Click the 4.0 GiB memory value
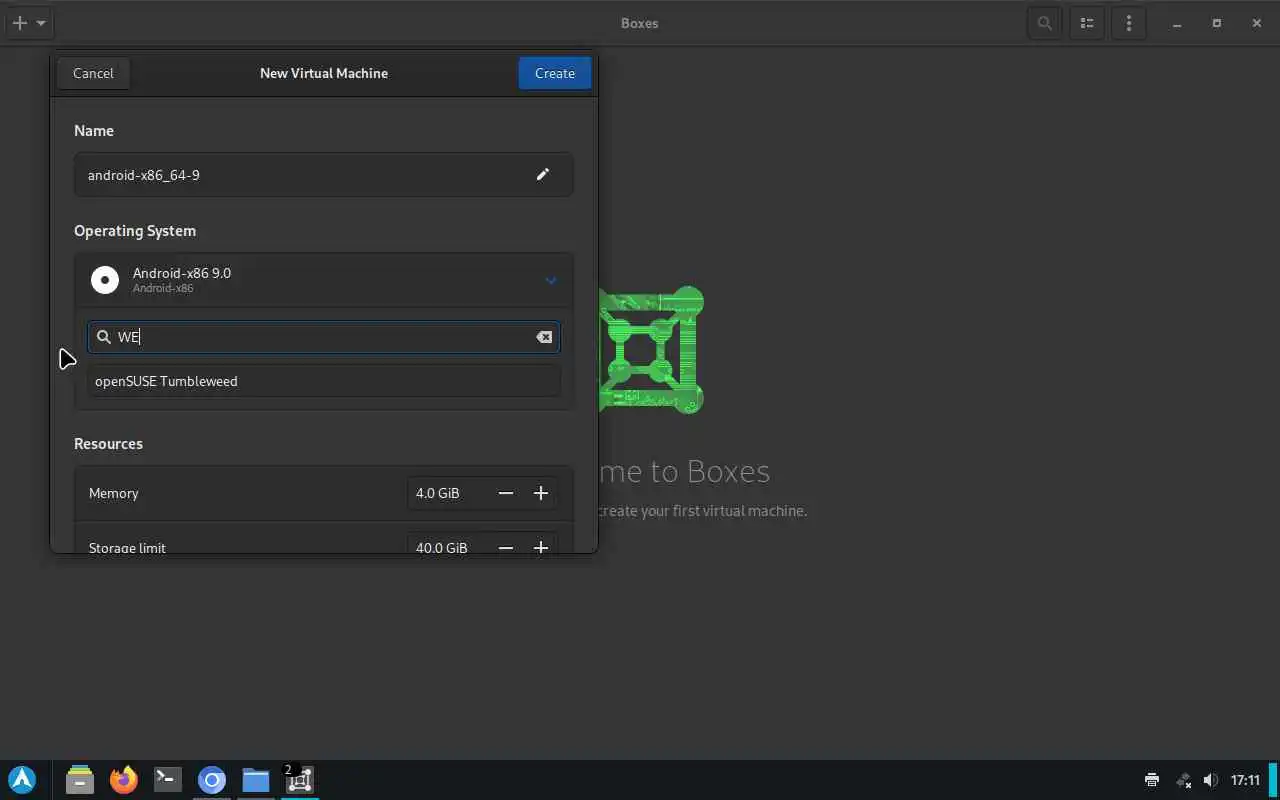Viewport: 1280px width, 800px height. tap(438, 493)
